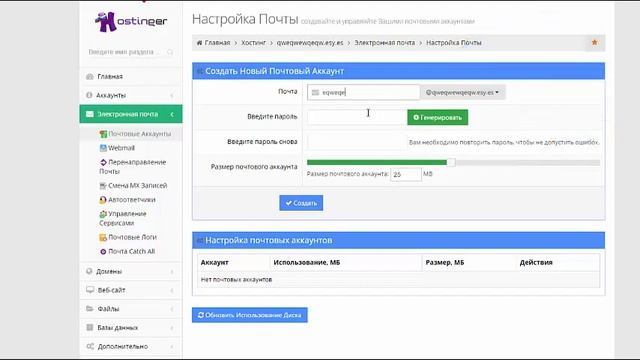Click the Нет почтовых аккаунтов row
Image resolution: width=640 pixels, height=360 pixels.
pos(398,280)
